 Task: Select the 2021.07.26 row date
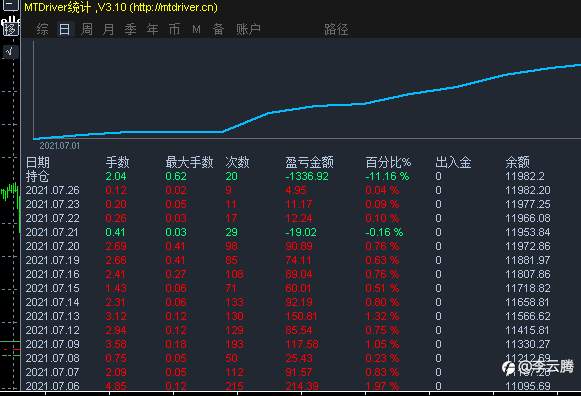(x=52, y=190)
